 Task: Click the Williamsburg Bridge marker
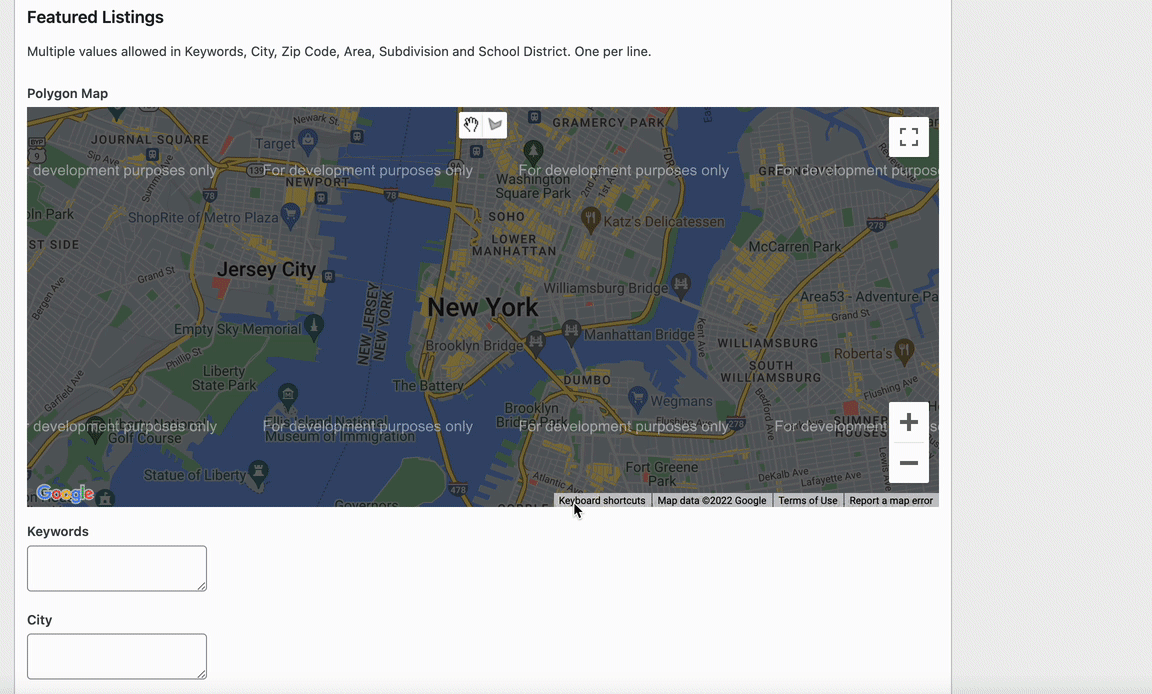coord(681,286)
